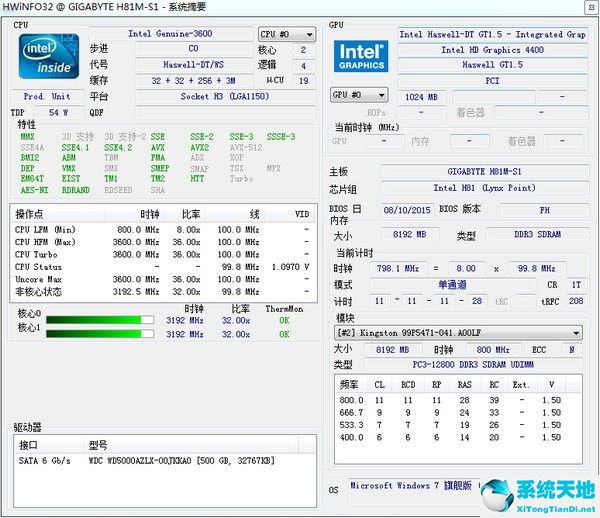Click the ECC value N field
This screenshot has width=600, height=518.
pos(572,349)
